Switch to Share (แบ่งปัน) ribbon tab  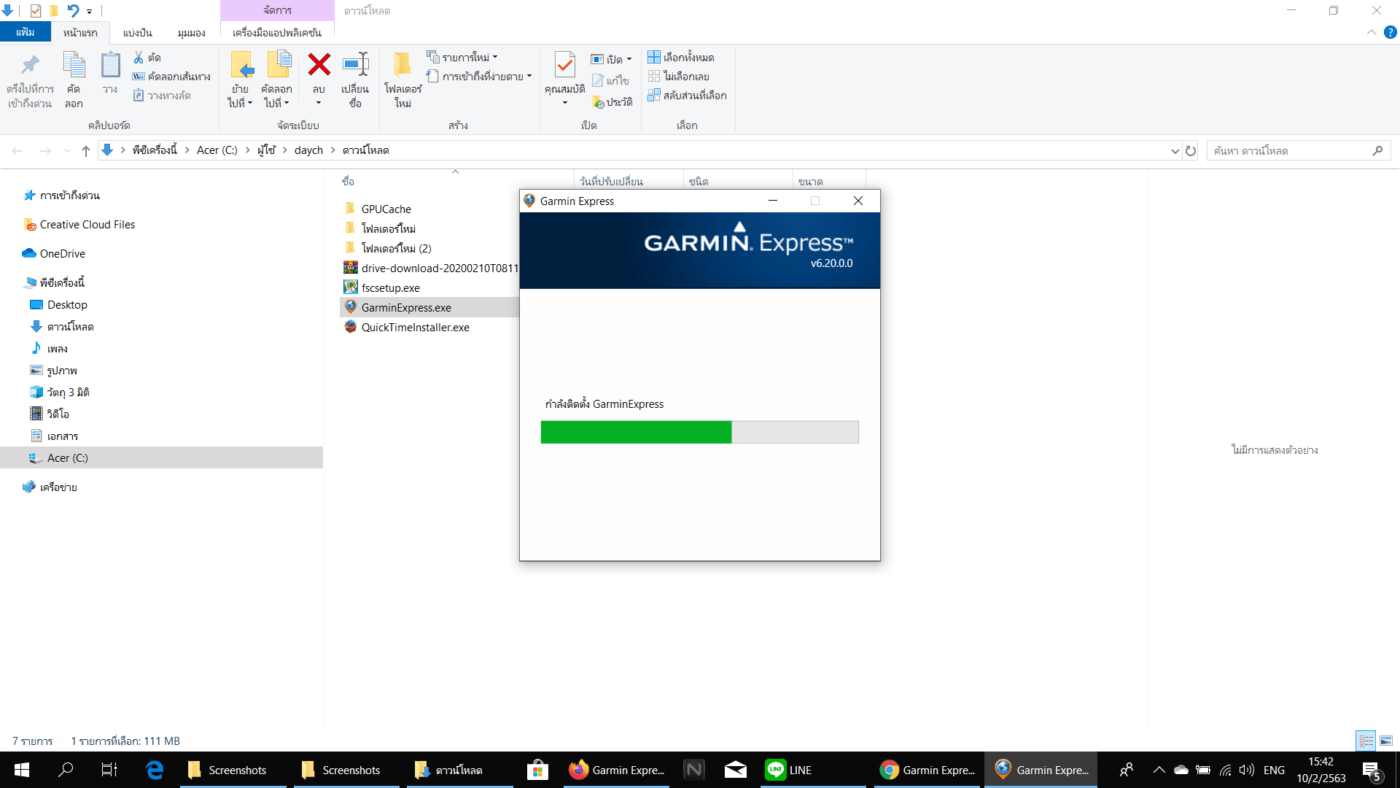pos(138,32)
